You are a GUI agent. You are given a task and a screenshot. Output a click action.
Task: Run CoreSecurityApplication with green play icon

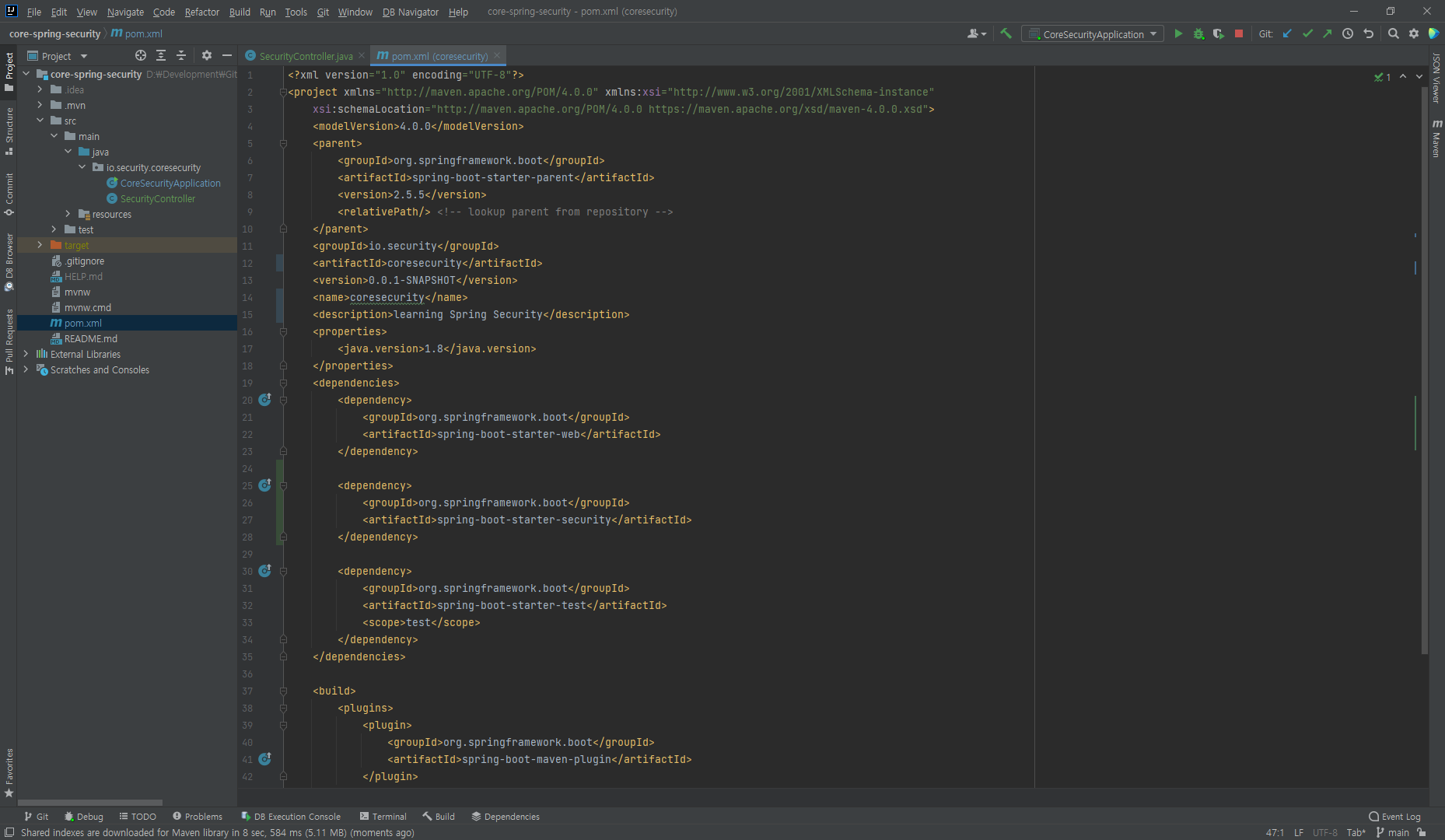pyautogui.click(x=1178, y=33)
